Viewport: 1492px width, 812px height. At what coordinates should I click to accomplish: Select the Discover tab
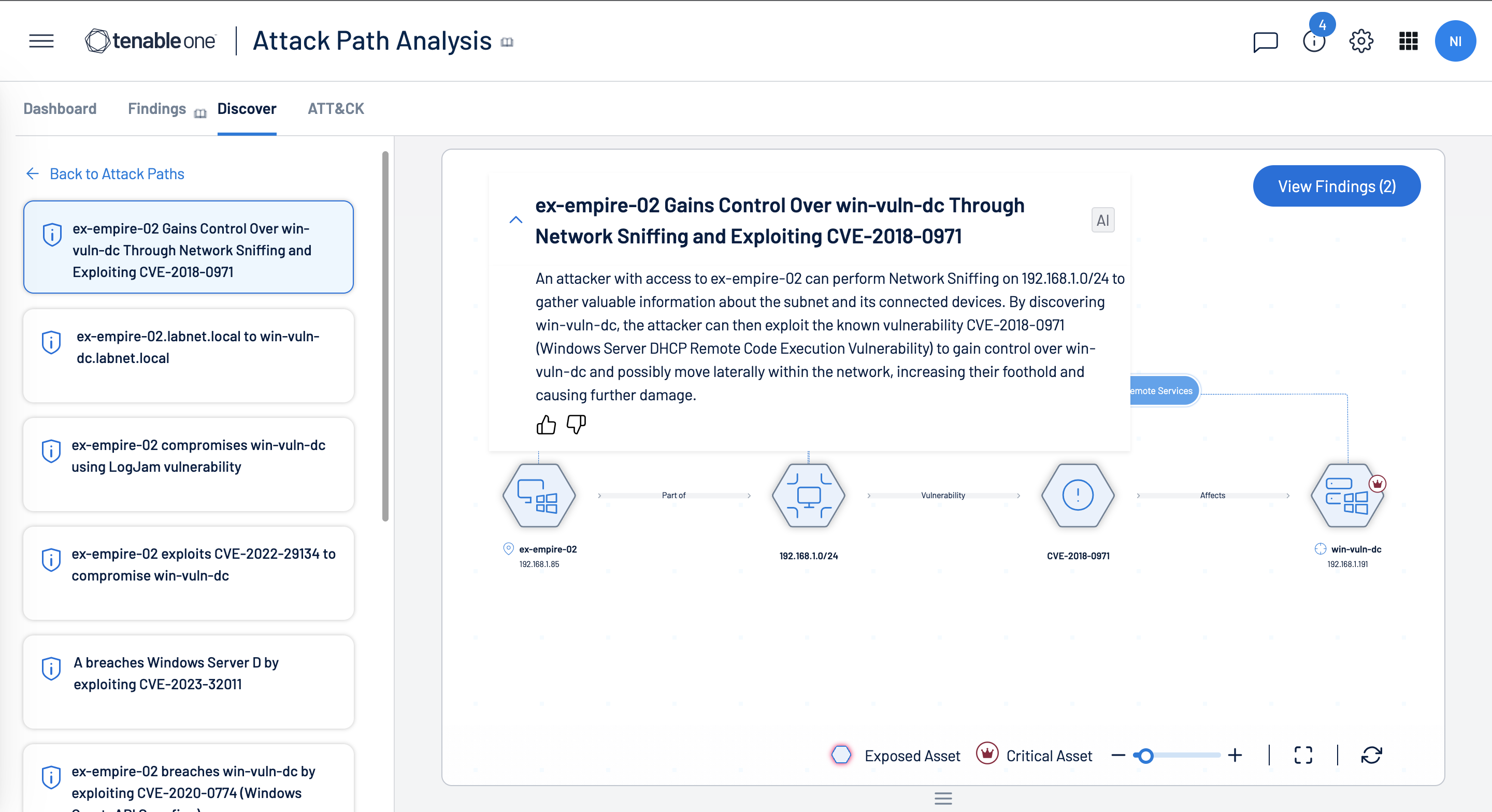(x=246, y=108)
